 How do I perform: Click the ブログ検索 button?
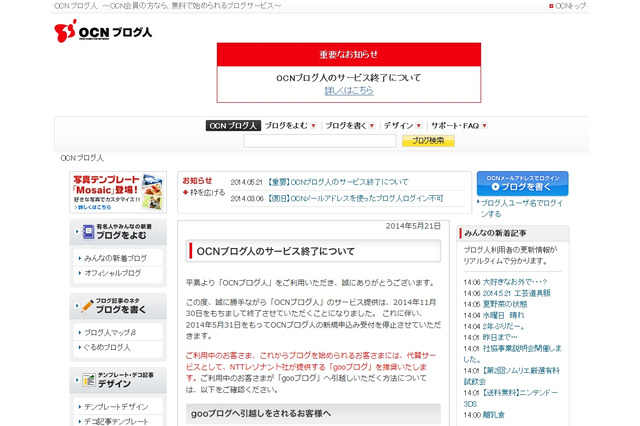[428, 141]
